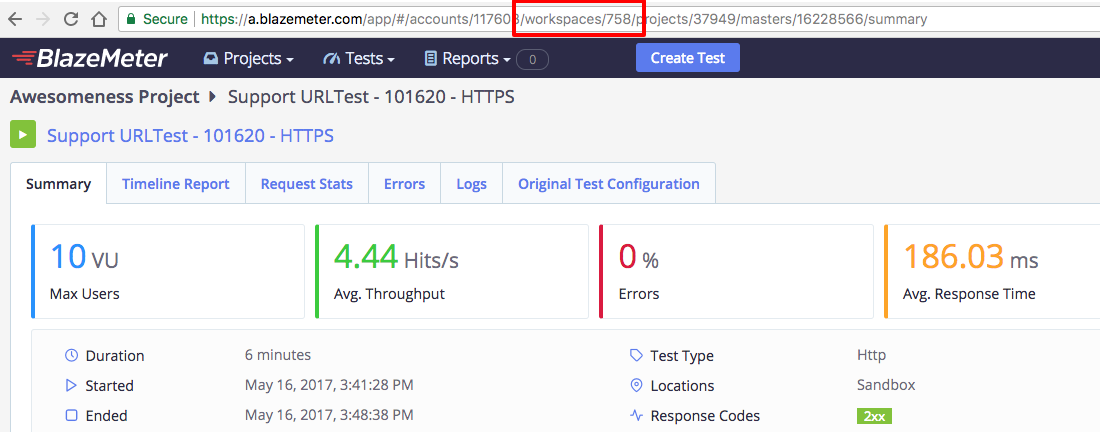Open the Tests dropdown menu
The image size is (1103, 432).
coord(359,58)
